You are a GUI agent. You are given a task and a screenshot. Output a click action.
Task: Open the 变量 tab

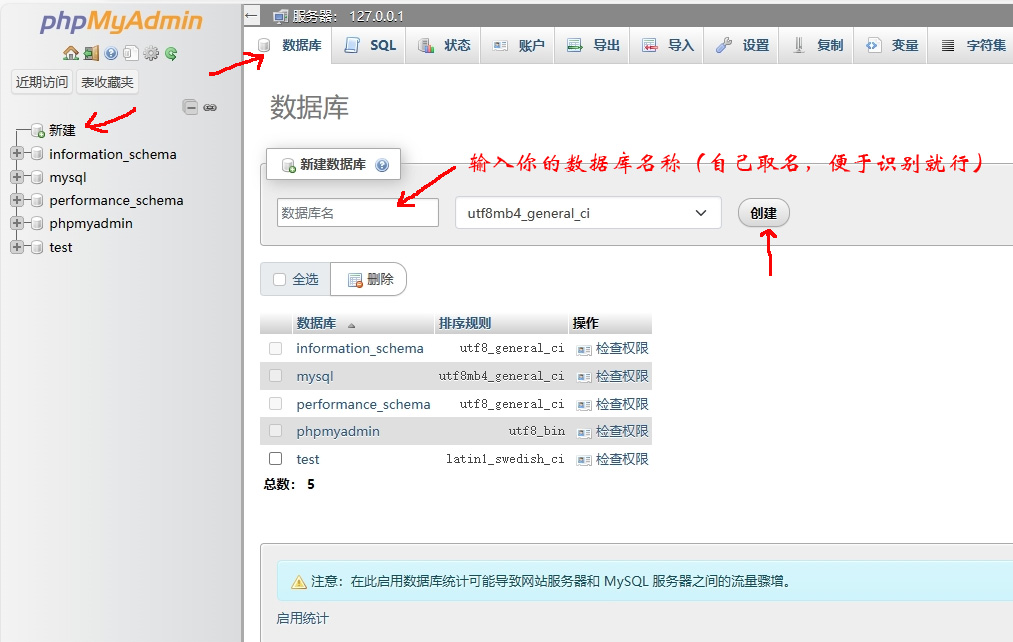891,45
